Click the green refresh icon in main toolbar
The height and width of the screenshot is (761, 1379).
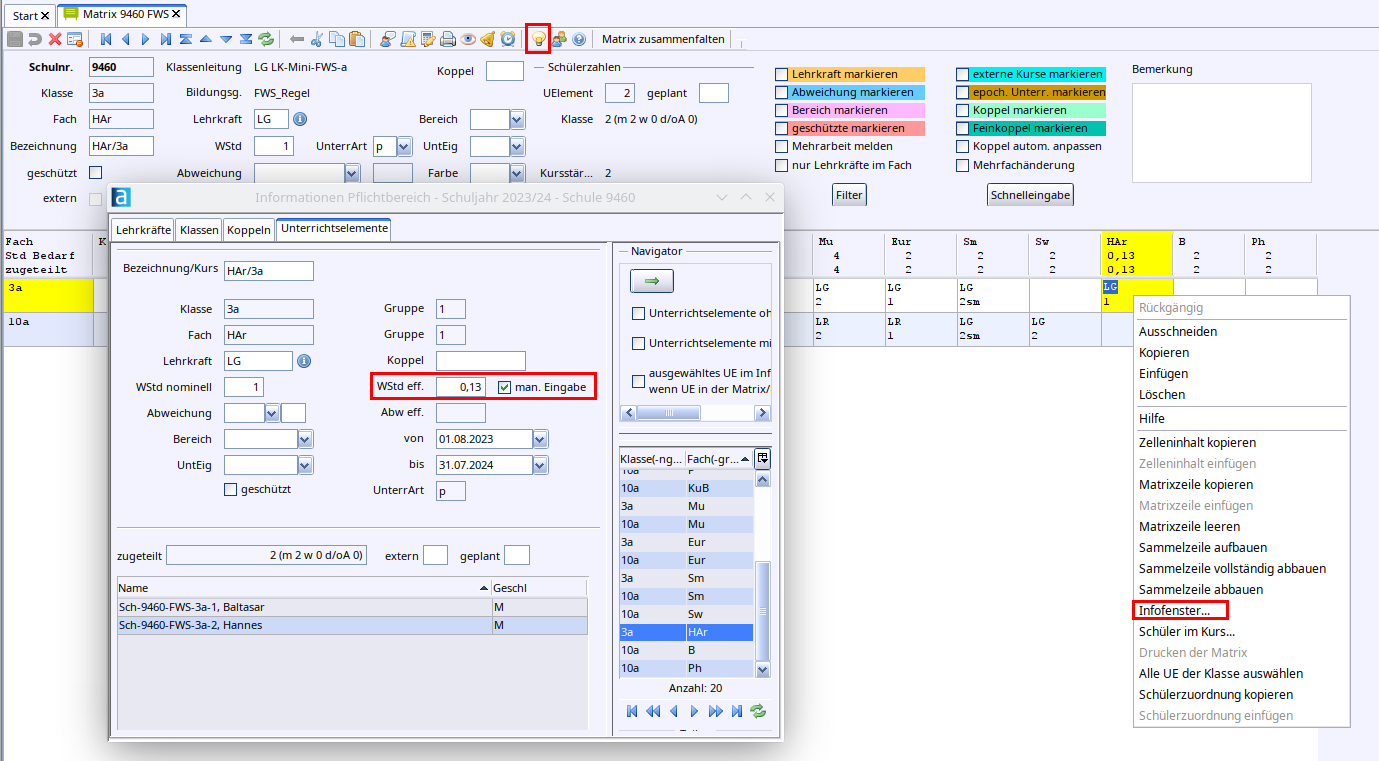point(266,39)
